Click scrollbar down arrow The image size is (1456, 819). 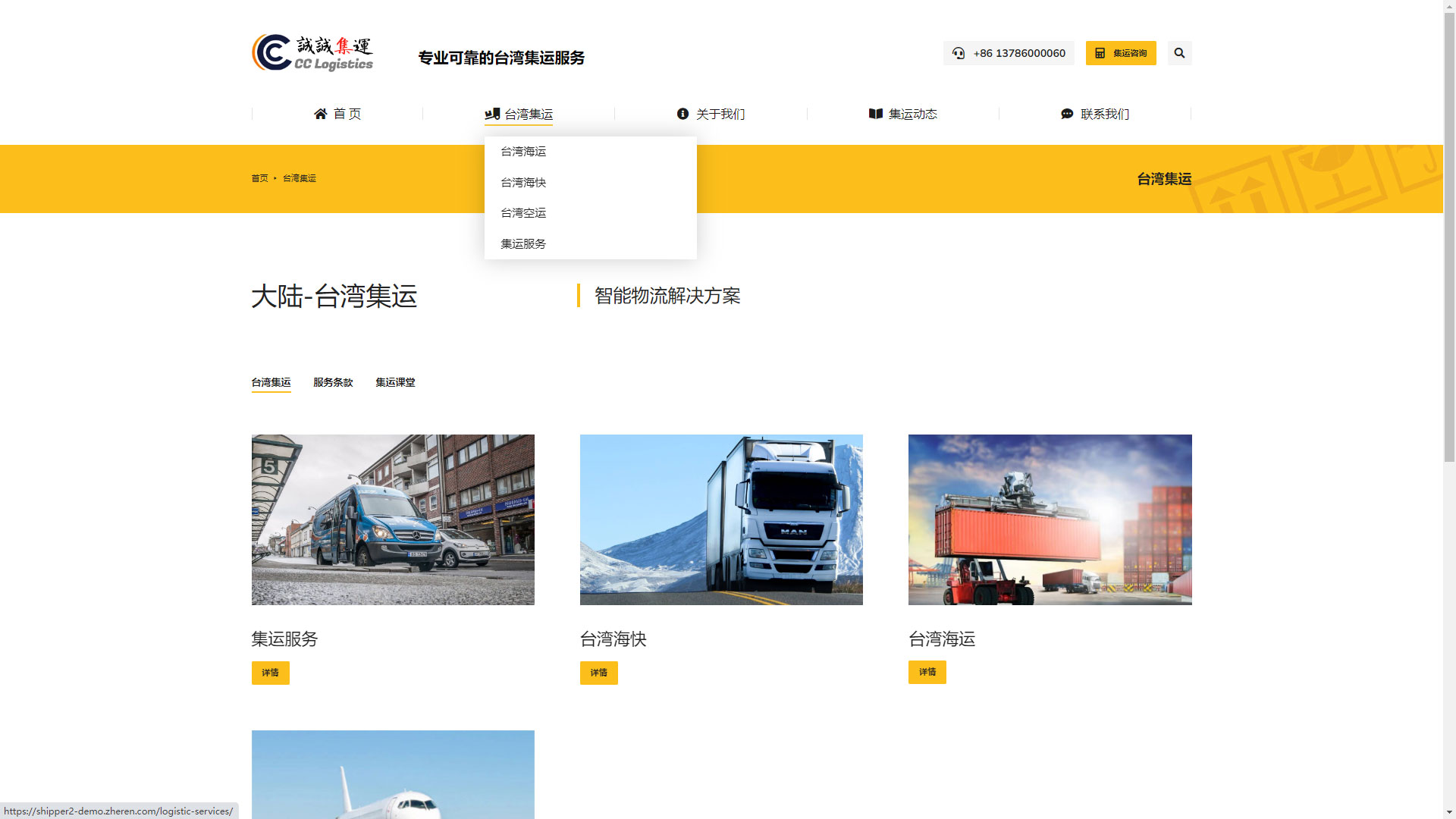1449,812
